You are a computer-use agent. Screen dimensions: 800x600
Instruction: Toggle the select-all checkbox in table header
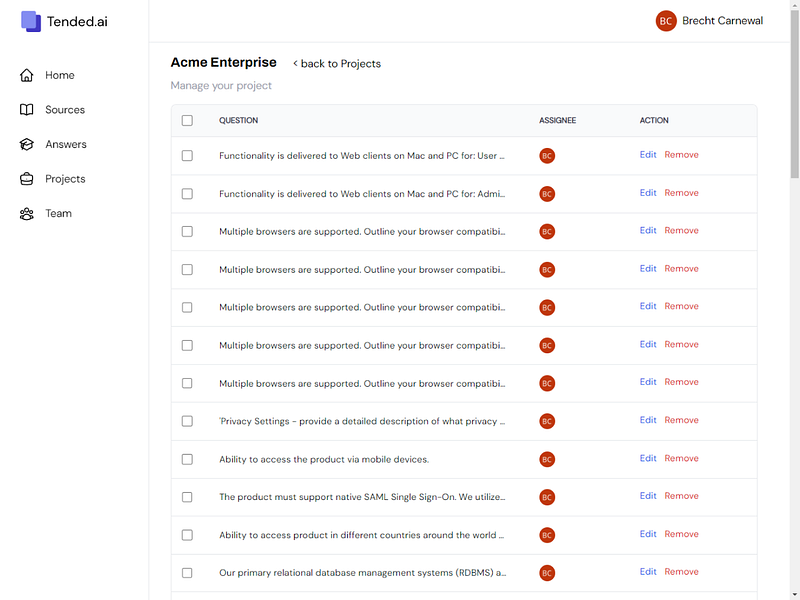pos(187,121)
